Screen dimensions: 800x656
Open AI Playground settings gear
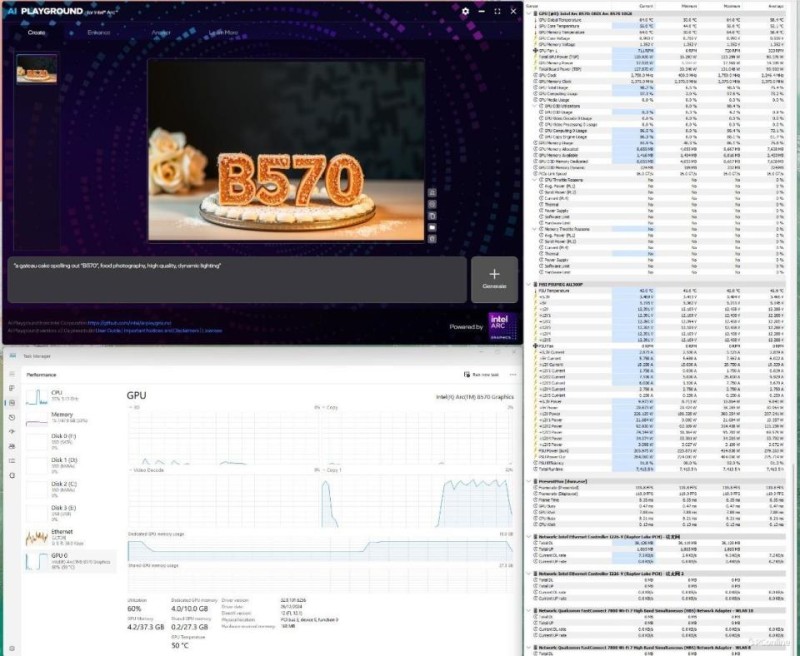point(465,11)
